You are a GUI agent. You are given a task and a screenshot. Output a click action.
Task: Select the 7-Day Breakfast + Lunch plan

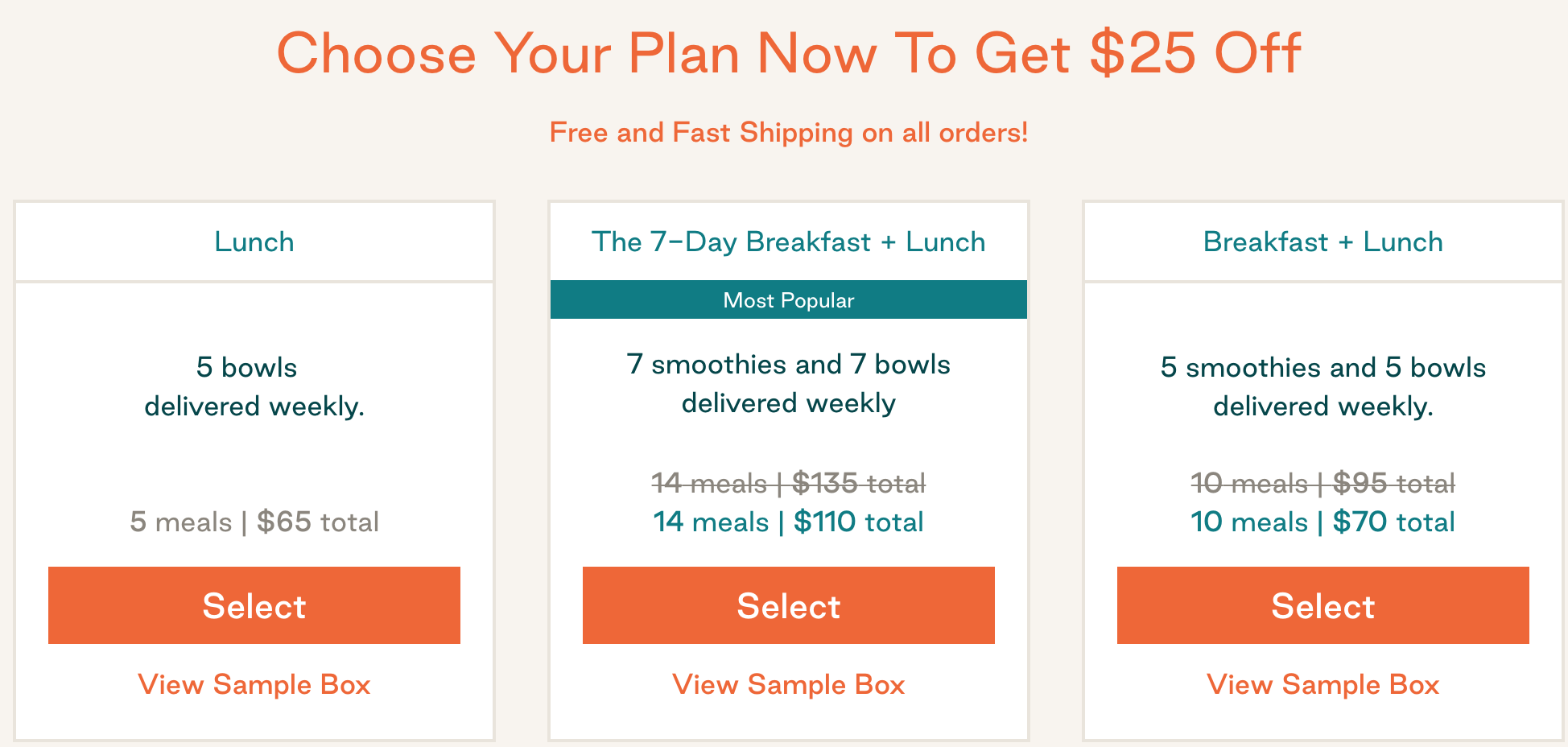788,605
